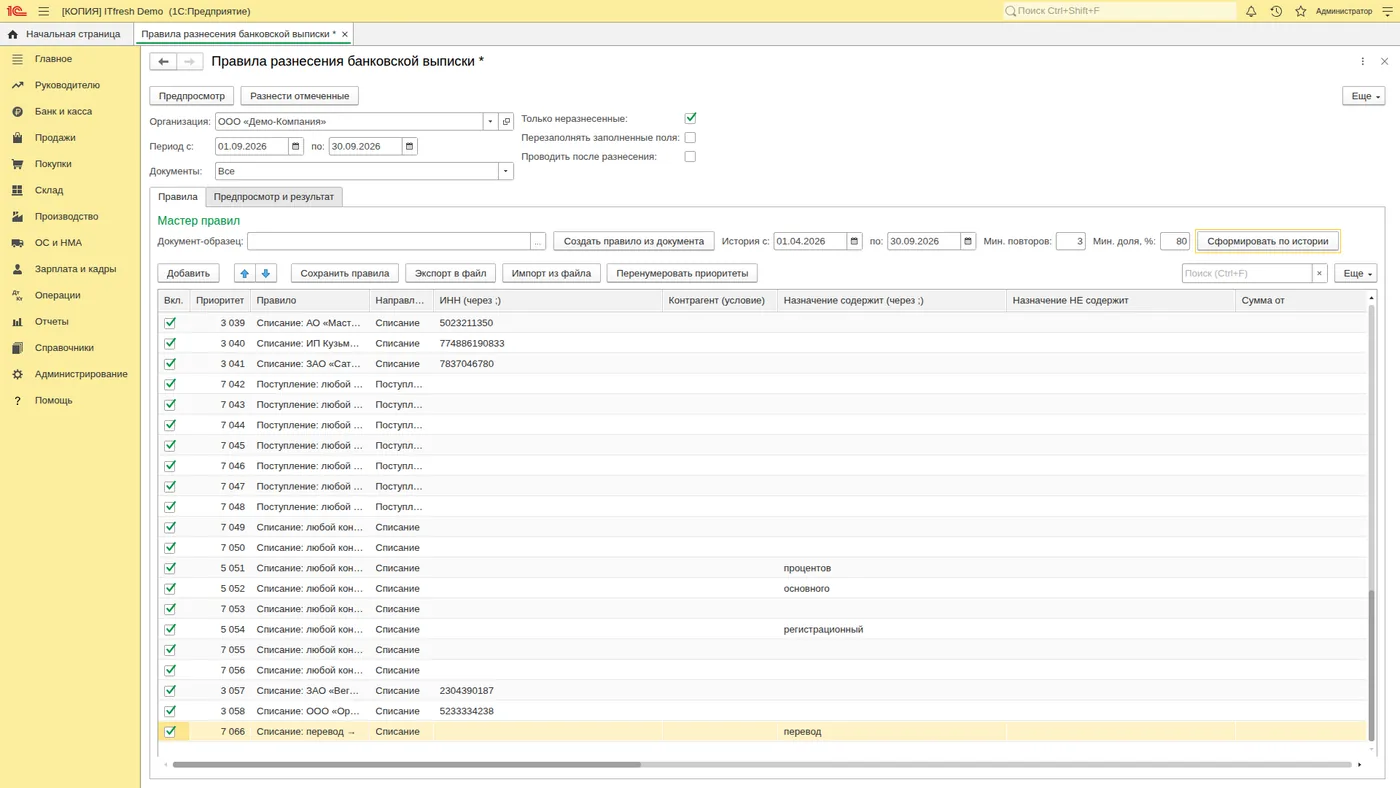Image resolution: width=1400 pixels, height=788 pixels.
Task: Click the table's horizontal scrollbar
Action: pyautogui.click(x=406, y=765)
